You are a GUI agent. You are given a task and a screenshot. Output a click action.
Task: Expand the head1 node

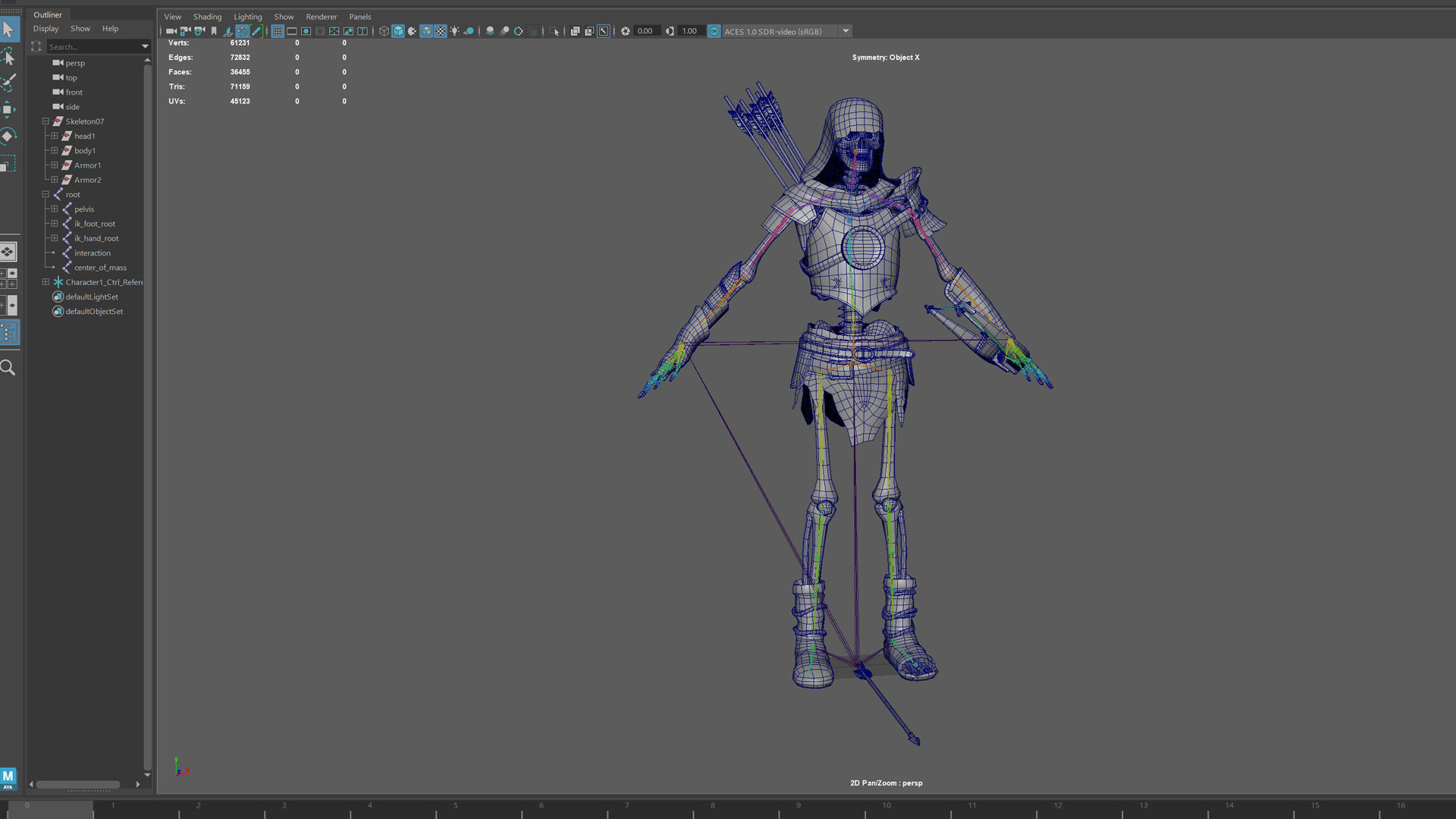55,136
